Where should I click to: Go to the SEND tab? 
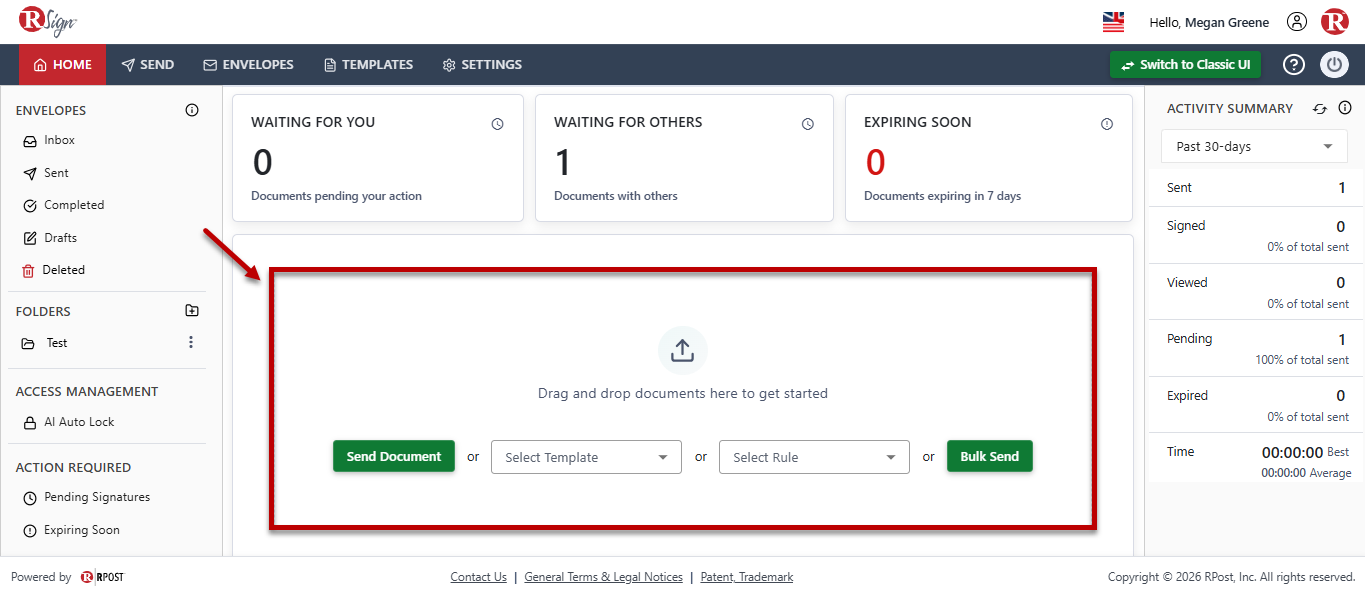pyautogui.click(x=148, y=65)
